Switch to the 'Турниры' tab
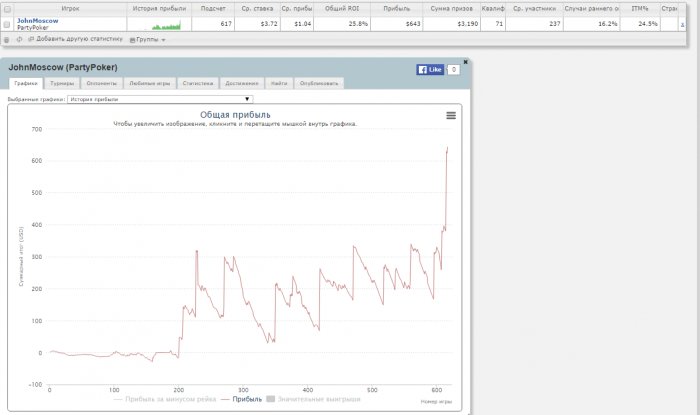This screenshot has height=415, width=700. pyautogui.click(x=61, y=83)
